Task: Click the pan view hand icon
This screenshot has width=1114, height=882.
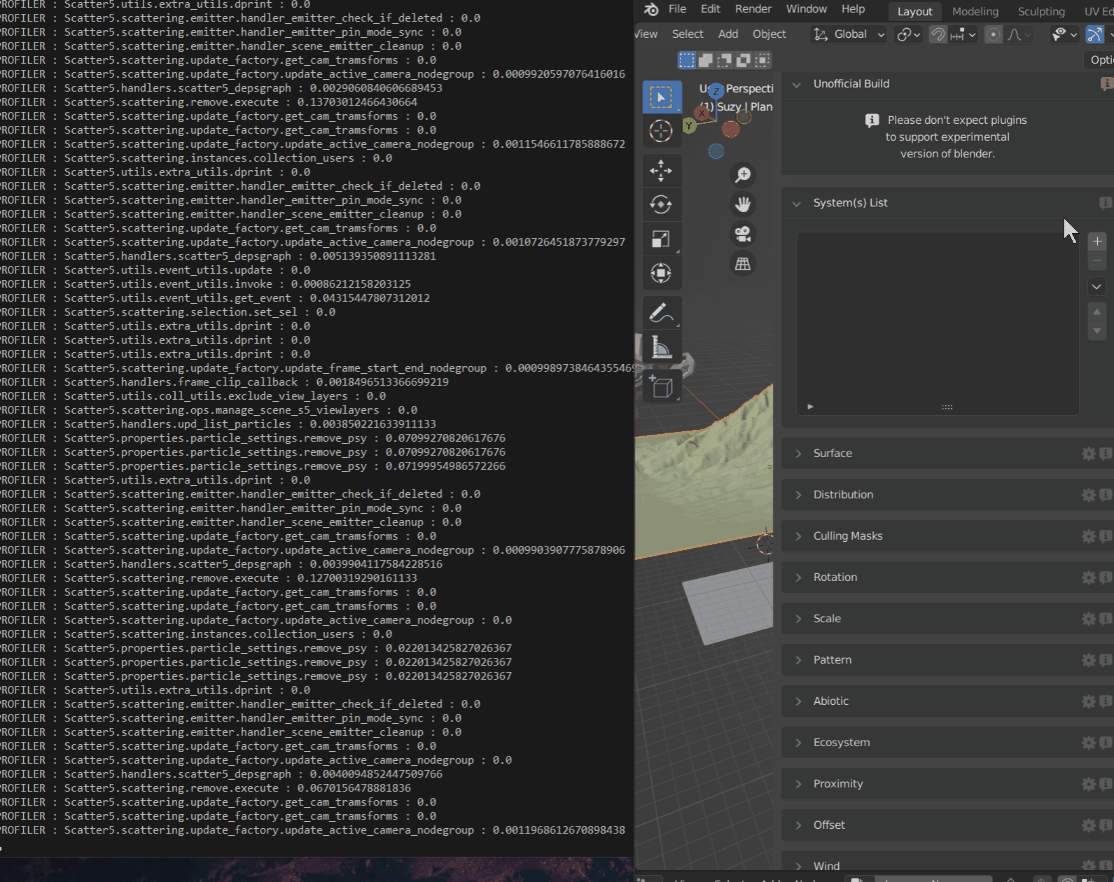Action: [743, 205]
